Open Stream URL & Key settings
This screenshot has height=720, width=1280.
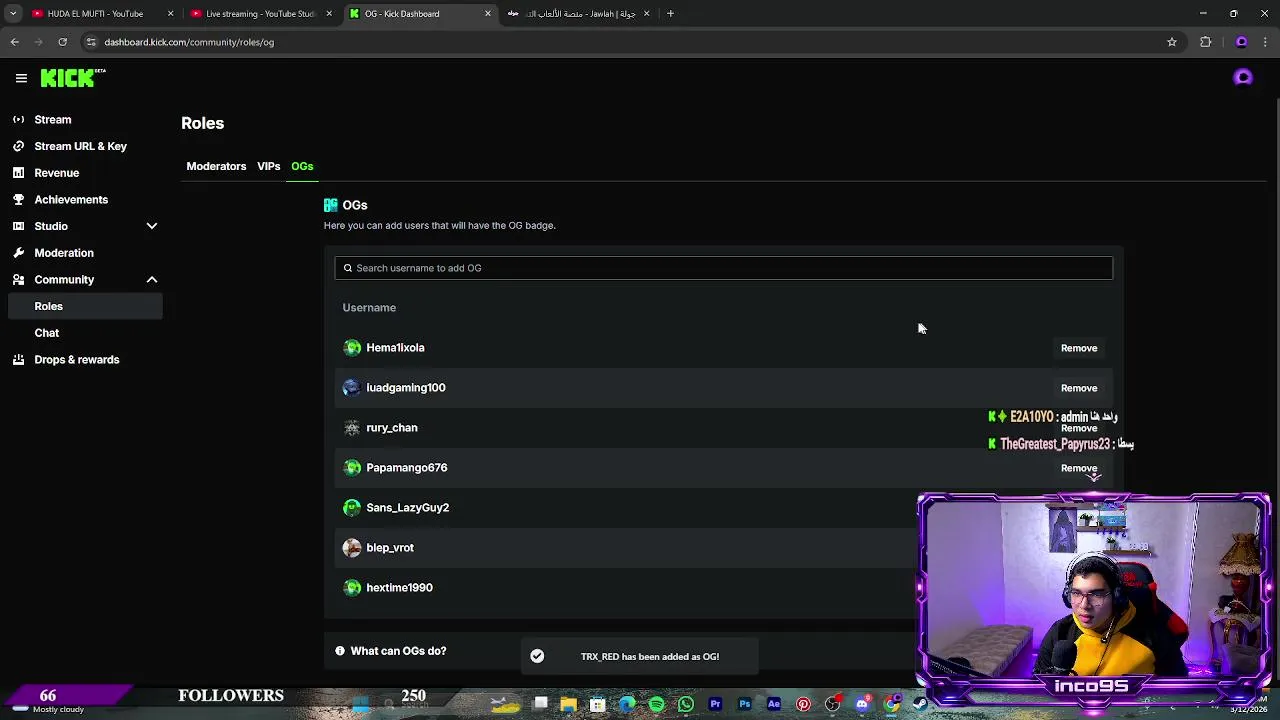[x=80, y=146]
